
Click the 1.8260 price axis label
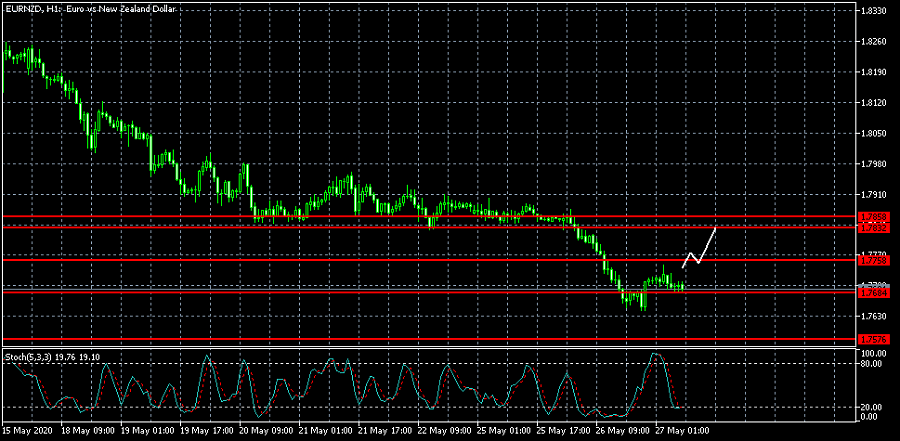[x=875, y=41]
